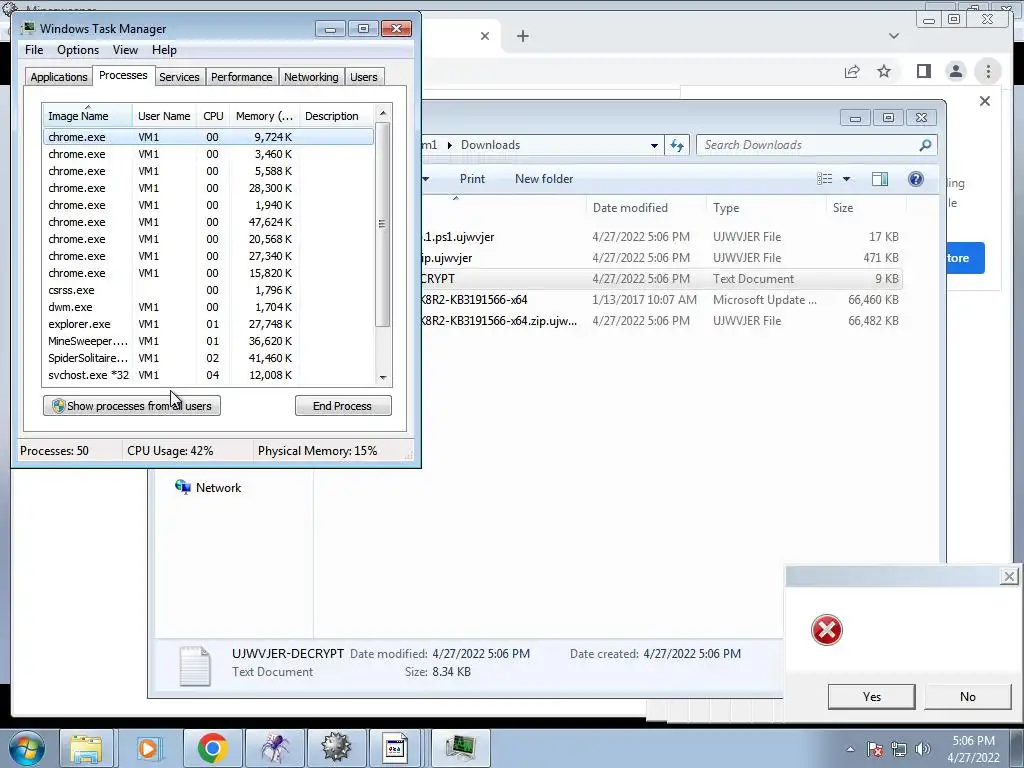Open the view options dropdown arrow

[846, 179]
